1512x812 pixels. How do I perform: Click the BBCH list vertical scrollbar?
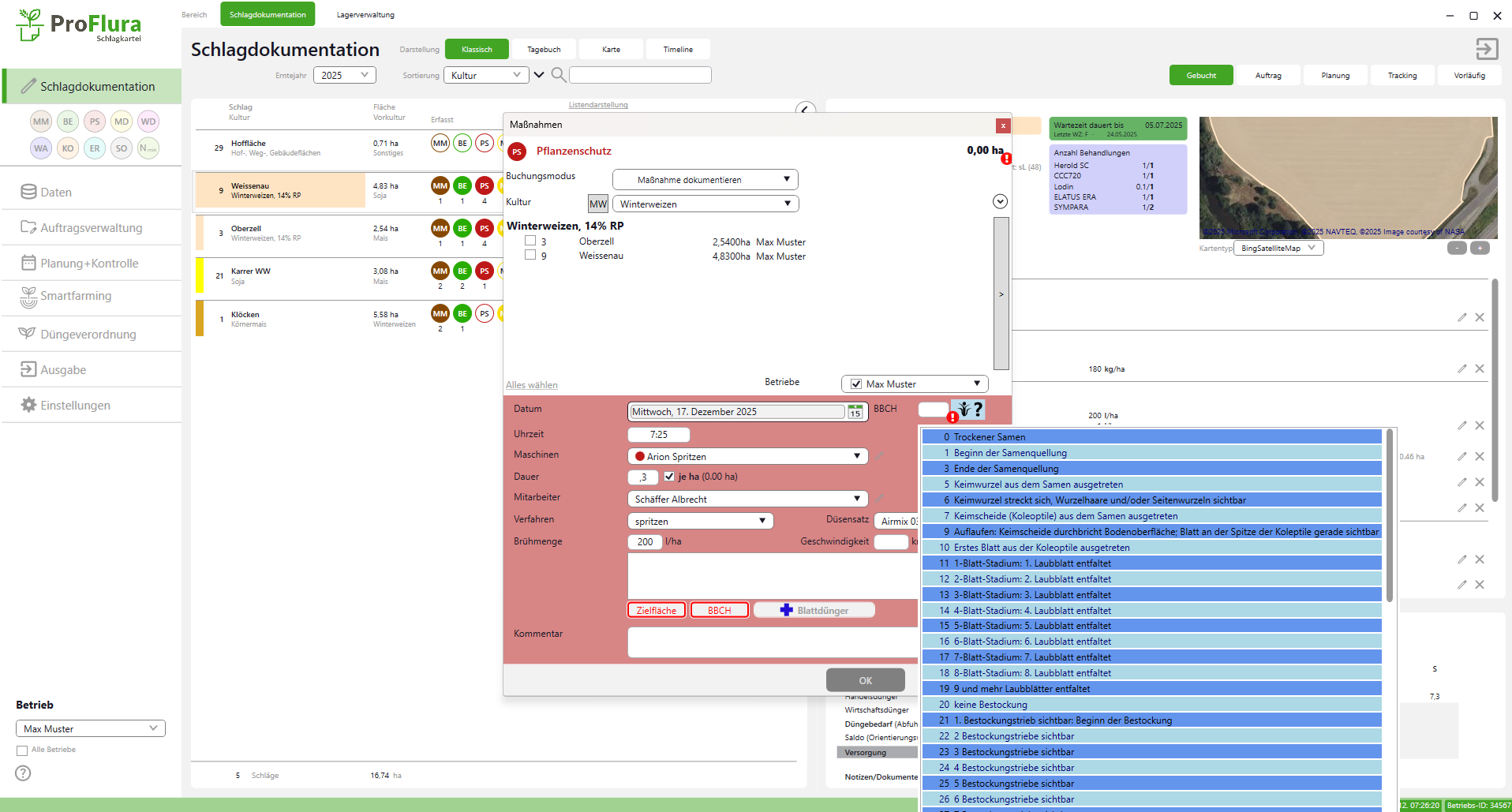tap(1390, 513)
